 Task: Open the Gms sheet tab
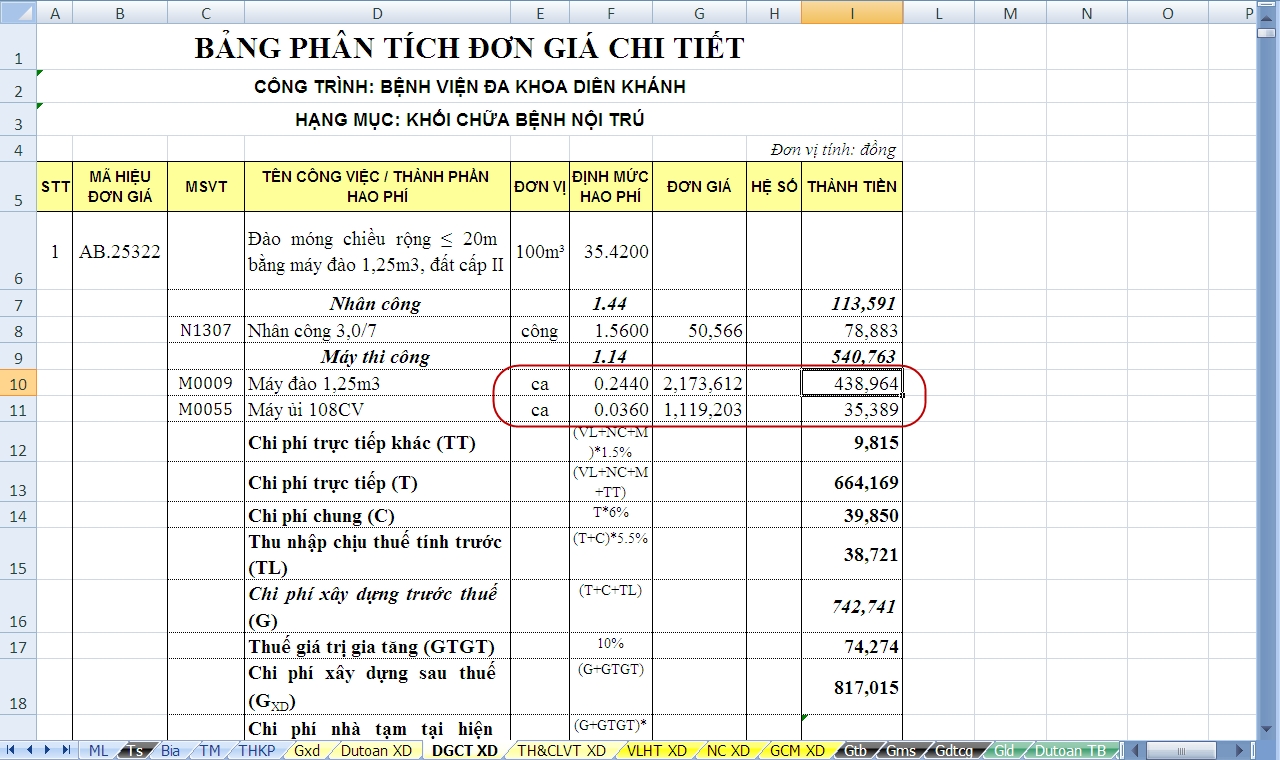coord(901,750)
